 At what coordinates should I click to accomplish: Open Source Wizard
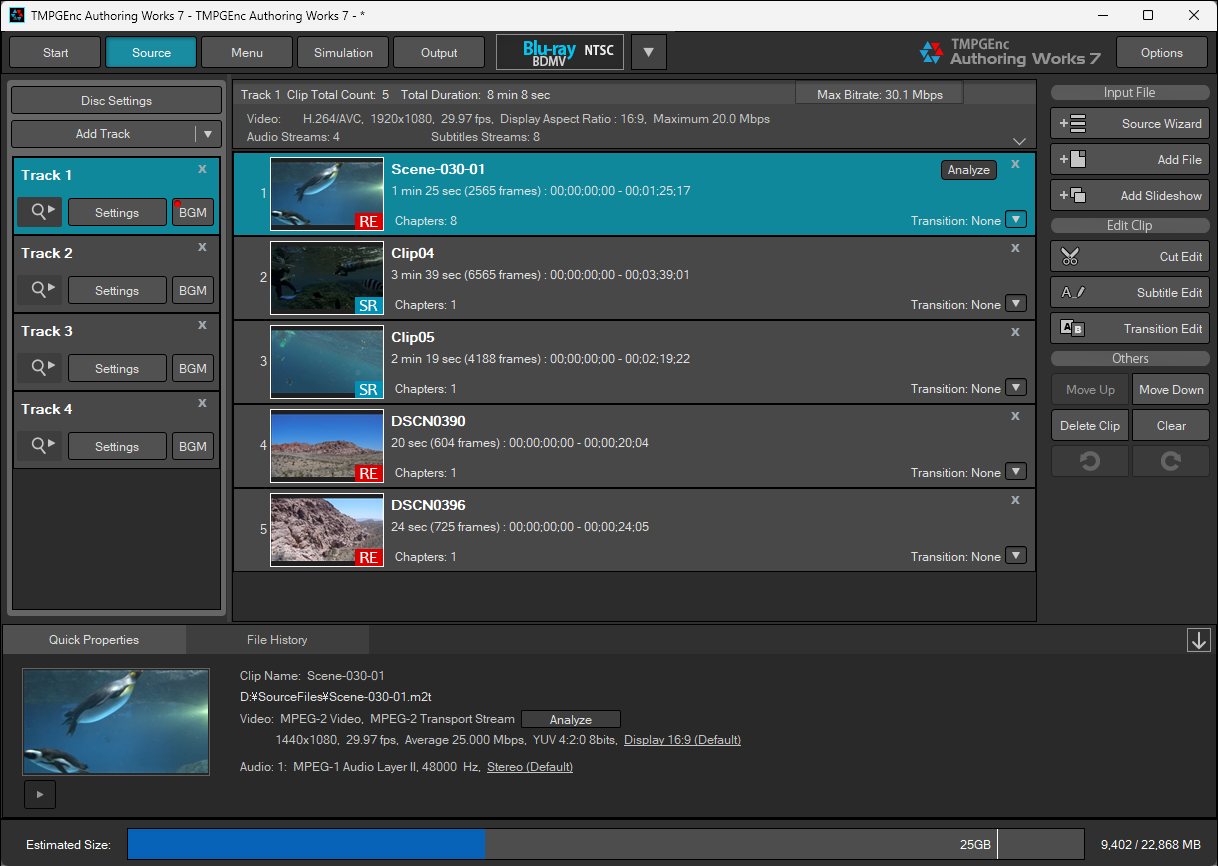click(x=1130, y=124)
